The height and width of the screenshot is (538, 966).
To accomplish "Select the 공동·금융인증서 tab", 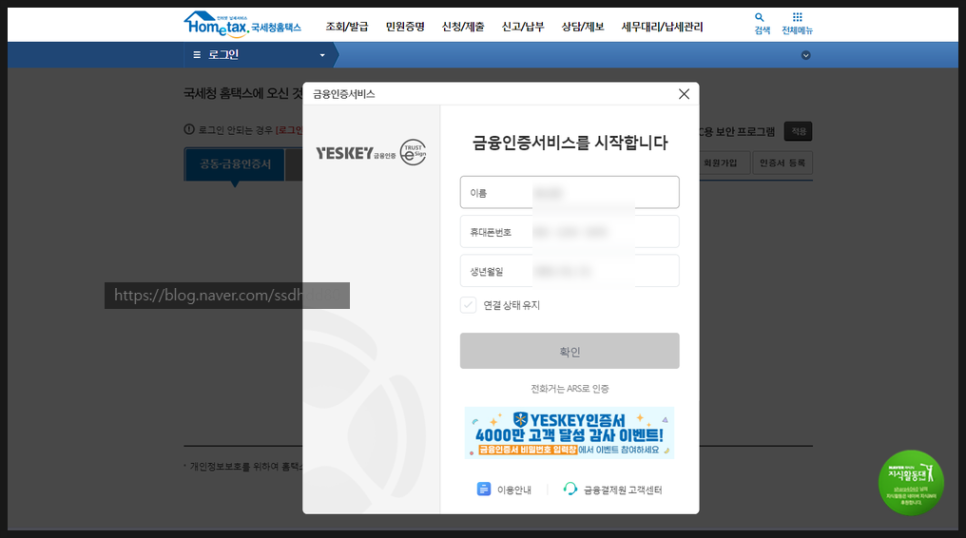I will click(x=235, y=164).
